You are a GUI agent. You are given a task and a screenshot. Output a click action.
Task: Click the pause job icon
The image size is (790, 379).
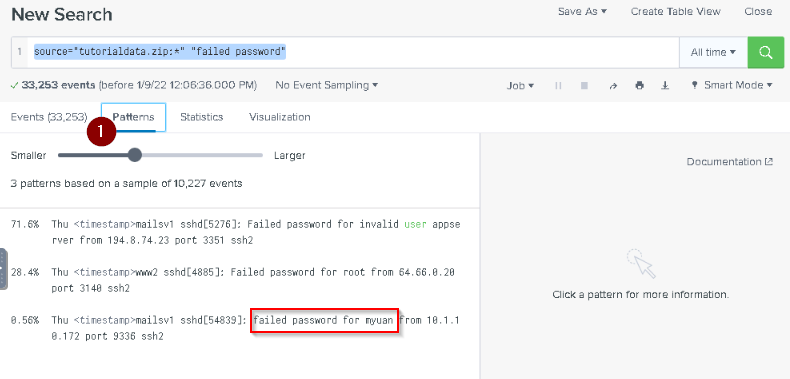click(x=558, y=86)
